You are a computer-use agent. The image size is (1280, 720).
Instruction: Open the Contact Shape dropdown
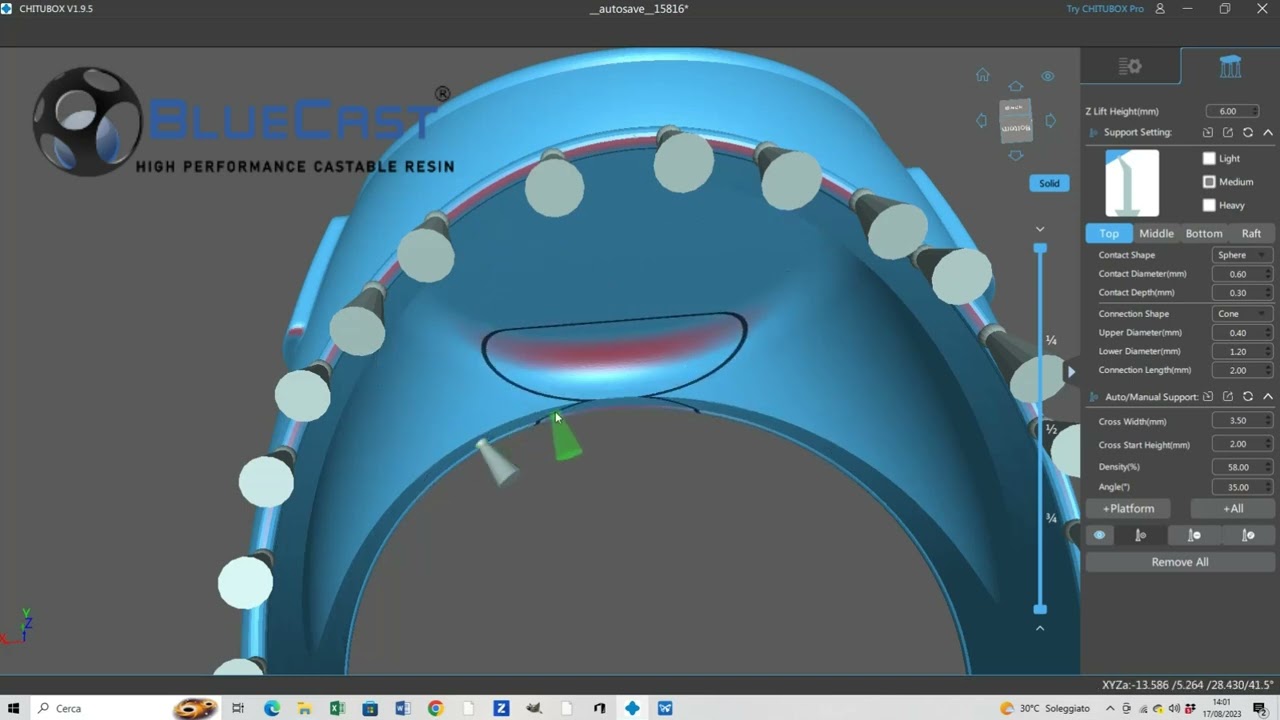click(1241, 255)
